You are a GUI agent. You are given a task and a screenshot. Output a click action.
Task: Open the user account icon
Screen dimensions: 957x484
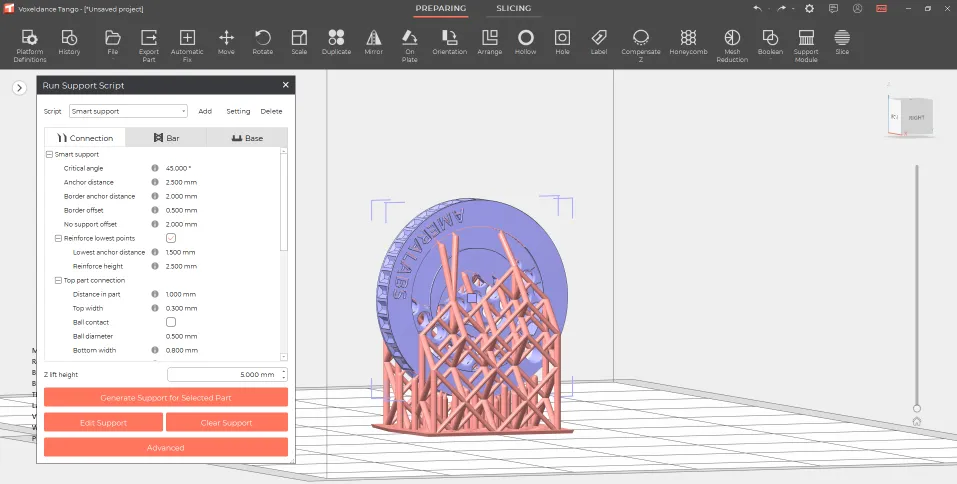[858, 9]
